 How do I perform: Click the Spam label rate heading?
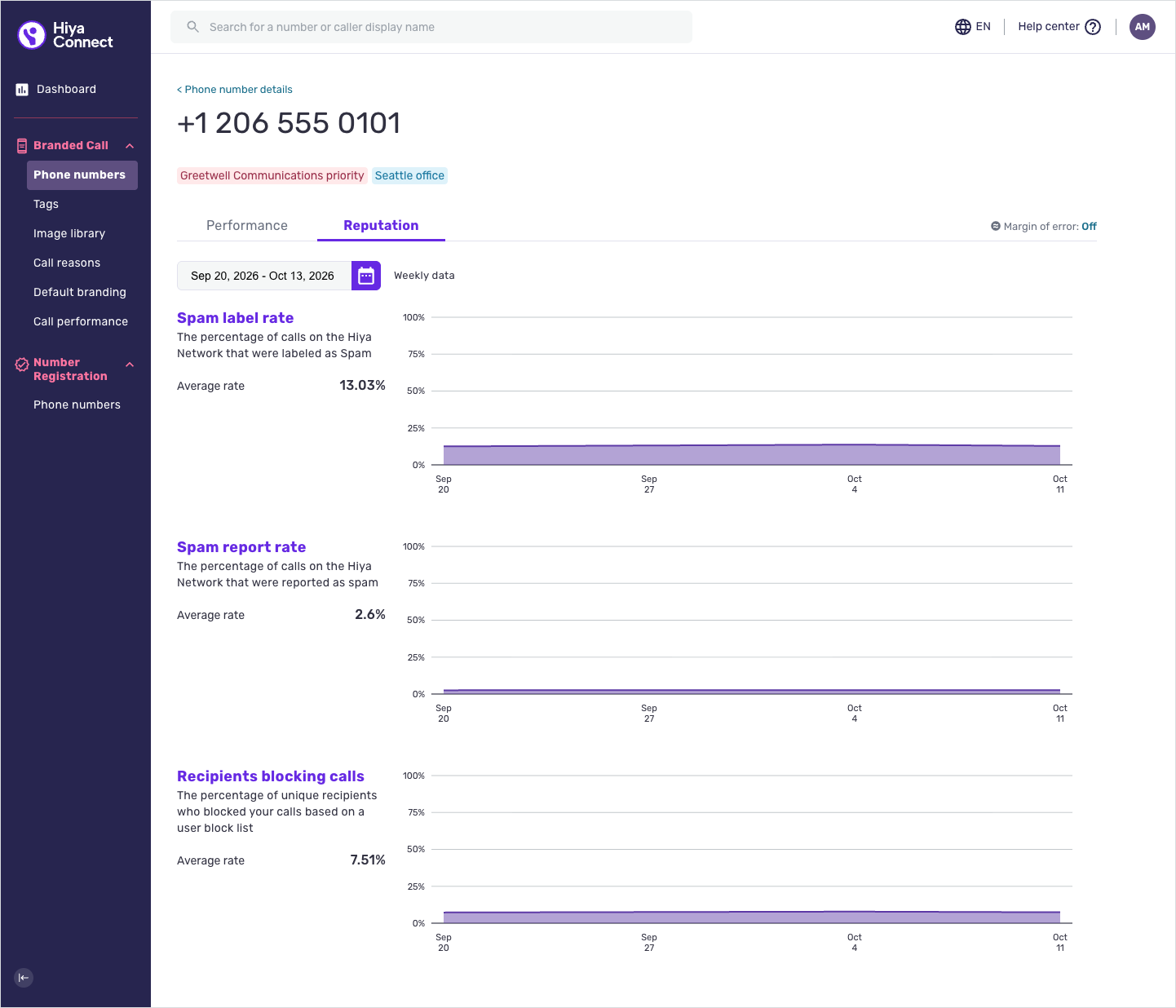[235, 318]
